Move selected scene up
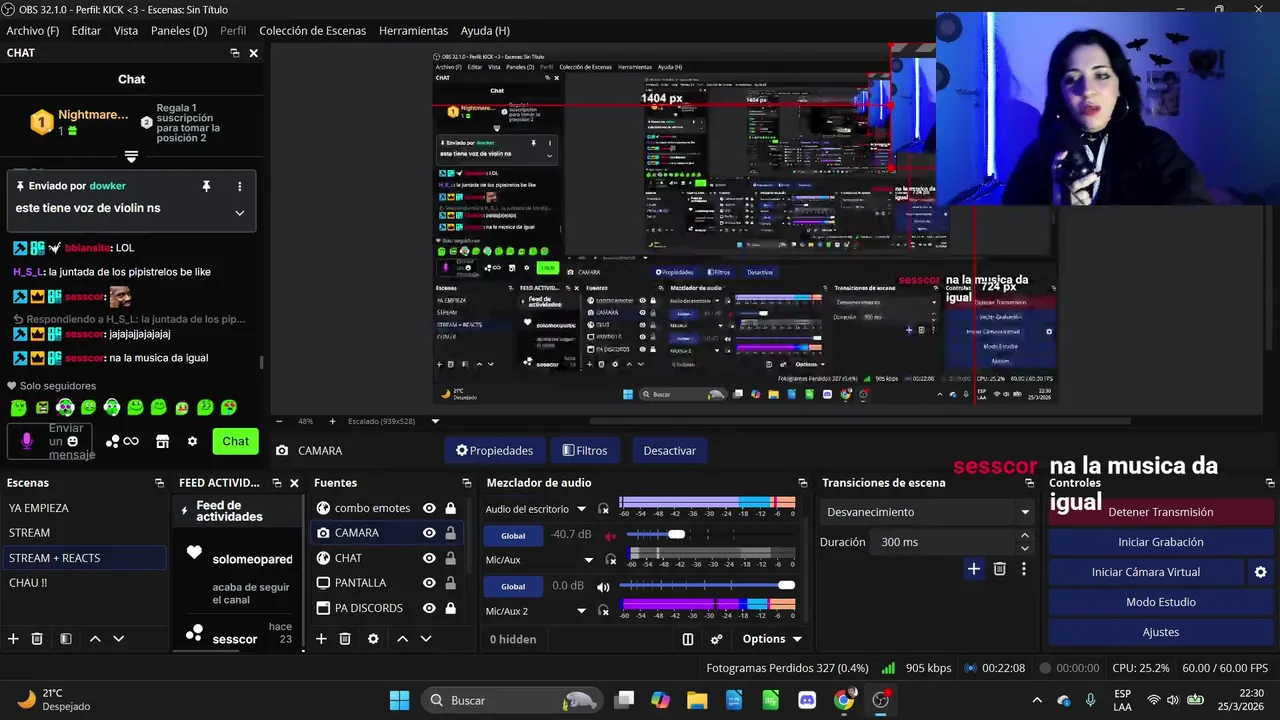This screenshot has height=720, width=1280. tap(95, 638)
